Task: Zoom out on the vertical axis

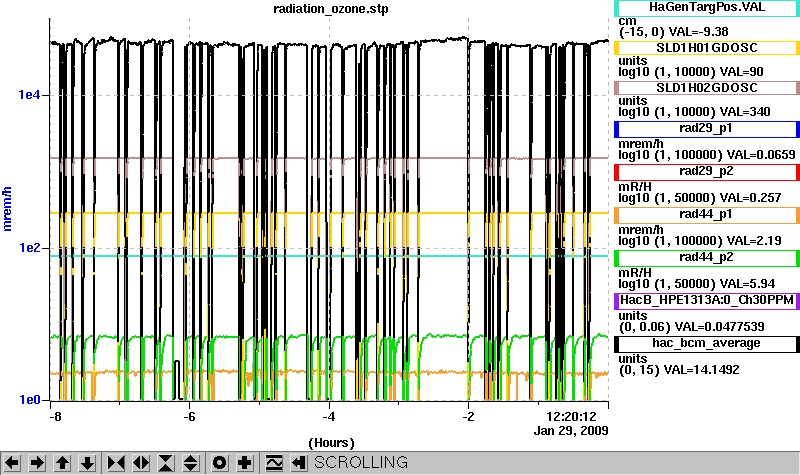Action: (x=191, y=463)
